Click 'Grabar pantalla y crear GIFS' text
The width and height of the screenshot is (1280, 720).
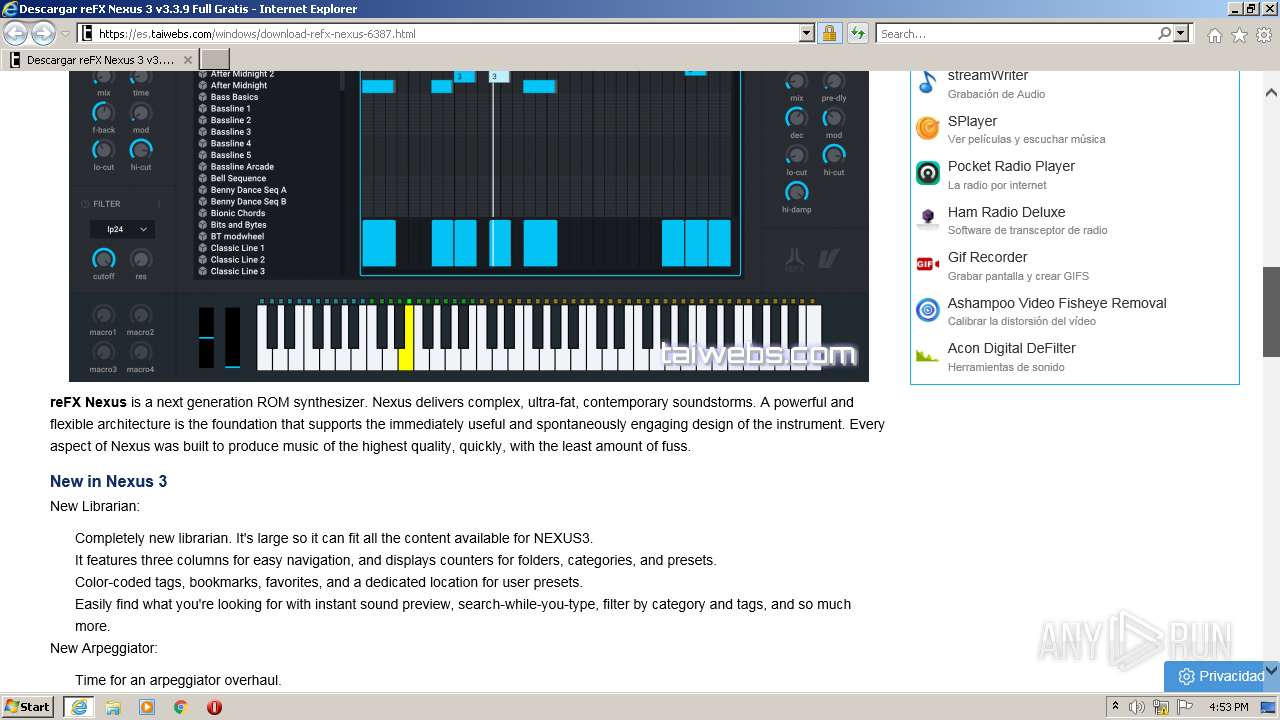[x=1018, y=276]
